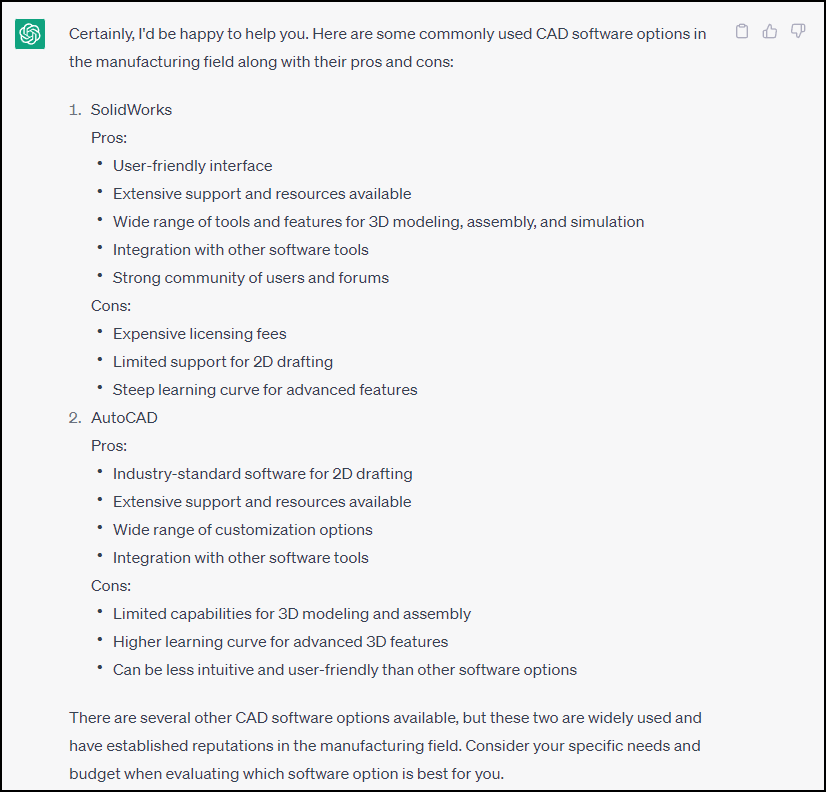Click the green ChatGPT avatar logo
The height and width of the screenshot is (792, 826).
click(30, 34)
